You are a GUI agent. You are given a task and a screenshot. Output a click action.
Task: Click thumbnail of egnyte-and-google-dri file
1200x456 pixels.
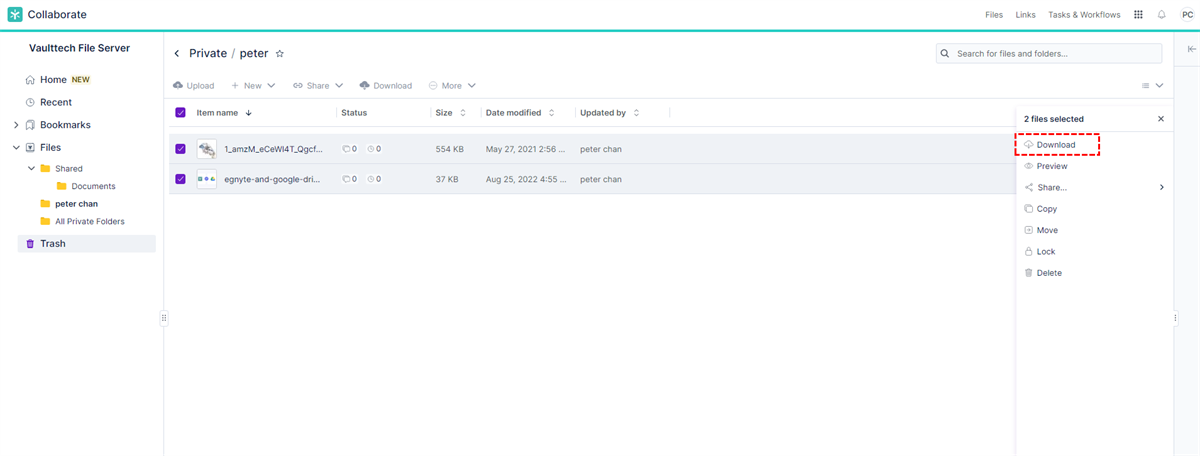point(207,179)
